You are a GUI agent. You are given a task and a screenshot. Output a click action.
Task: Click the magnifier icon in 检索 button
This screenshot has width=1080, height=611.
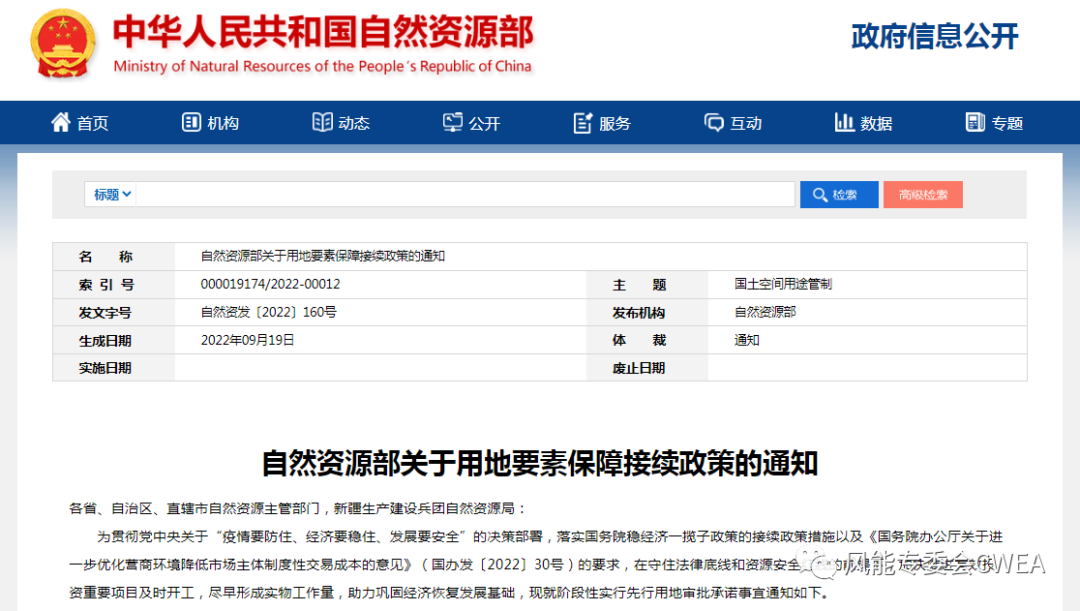(820, 195)
